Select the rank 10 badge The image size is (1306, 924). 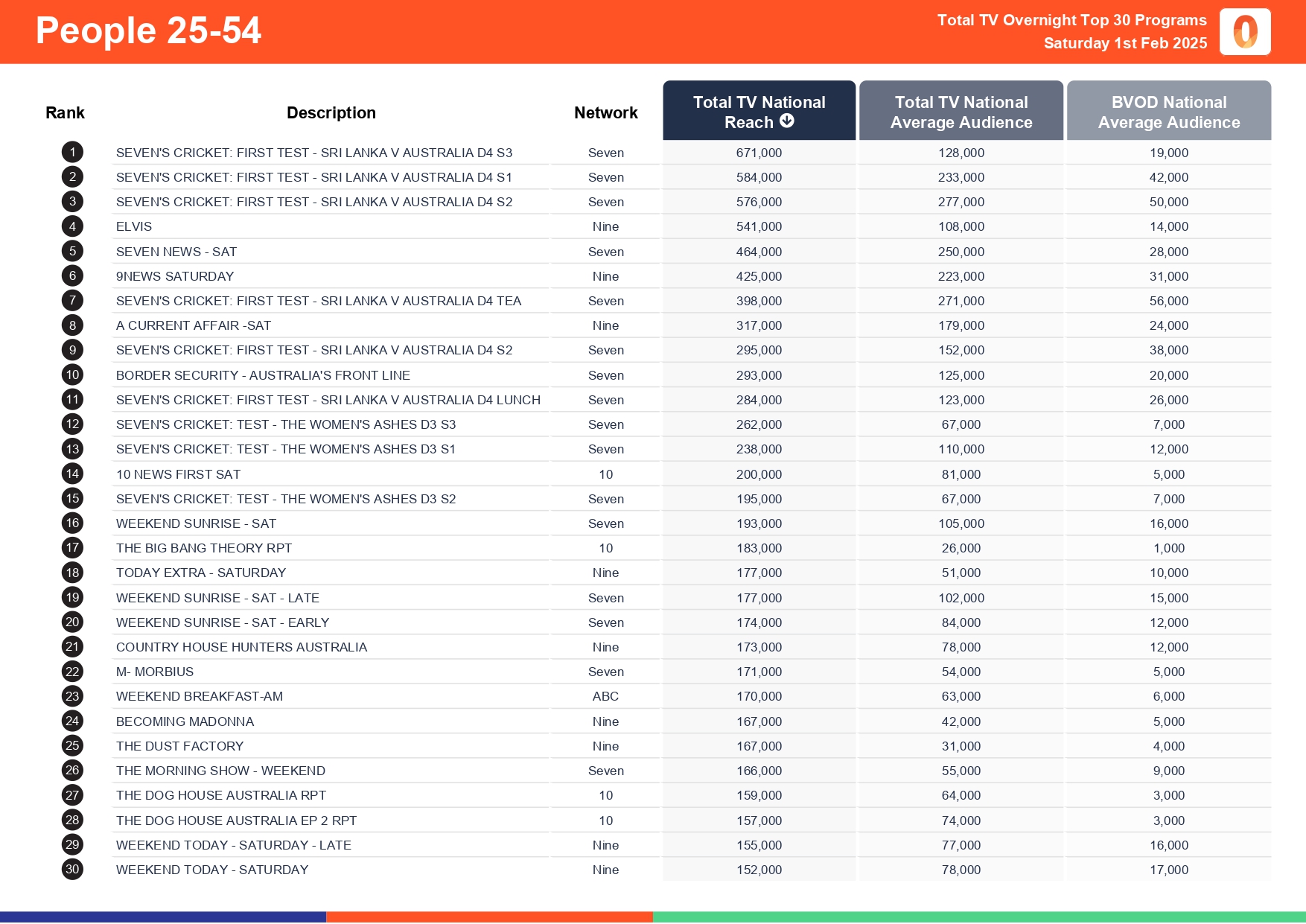click(72, 375)
